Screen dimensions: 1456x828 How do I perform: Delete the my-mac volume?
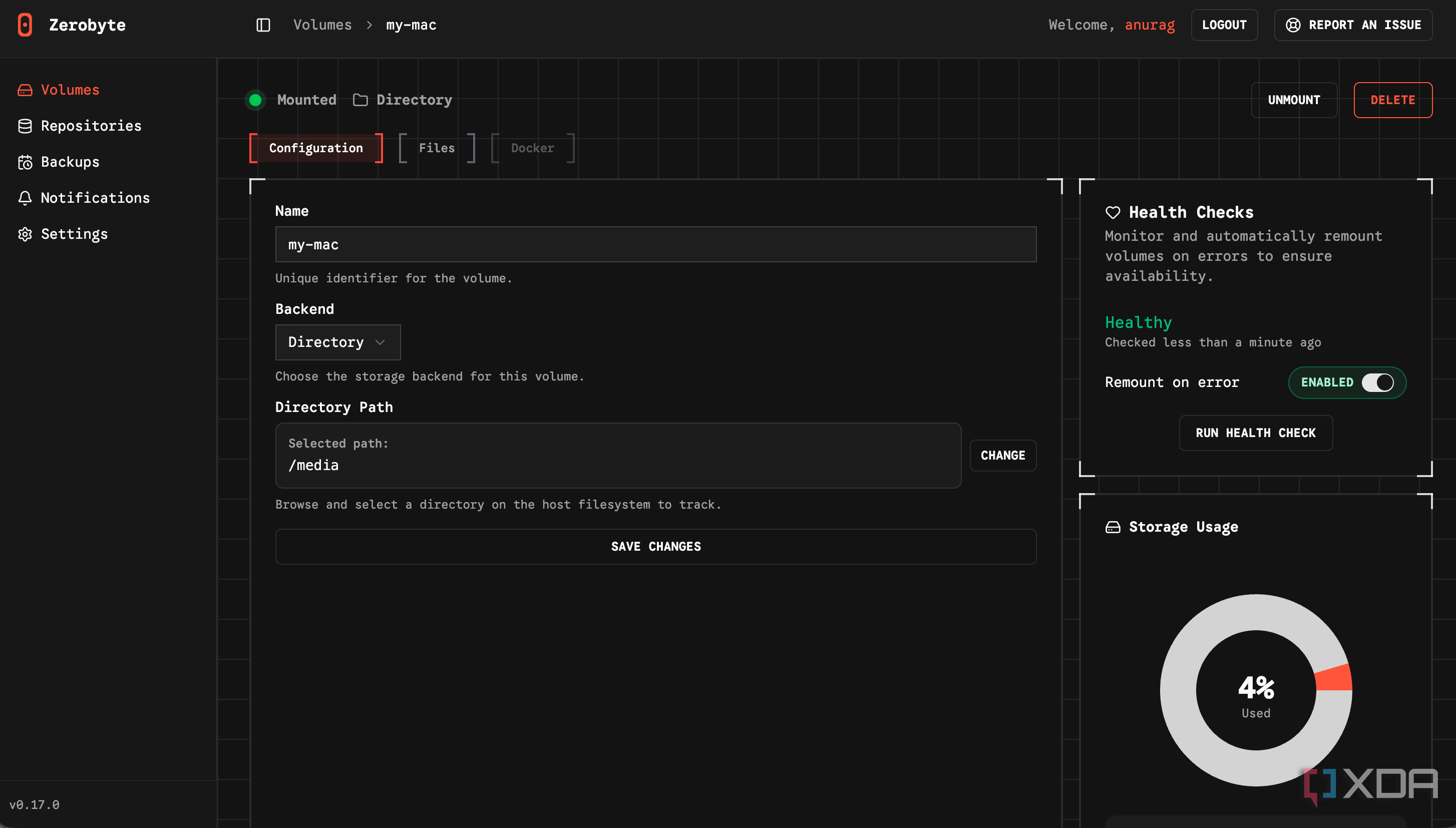pos(1392,100)
